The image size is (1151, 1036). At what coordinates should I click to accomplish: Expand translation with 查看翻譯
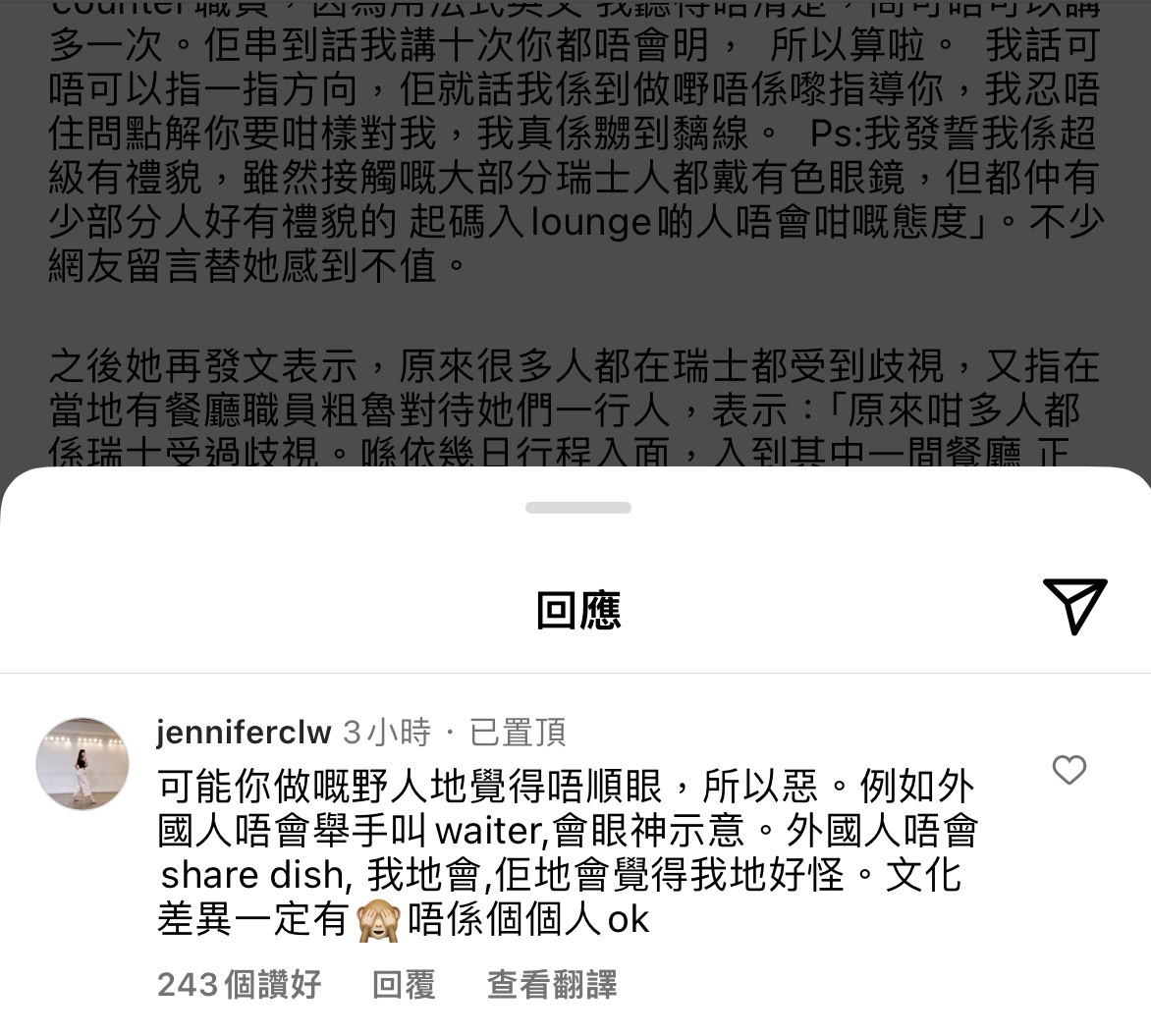(x=552, y=985)
